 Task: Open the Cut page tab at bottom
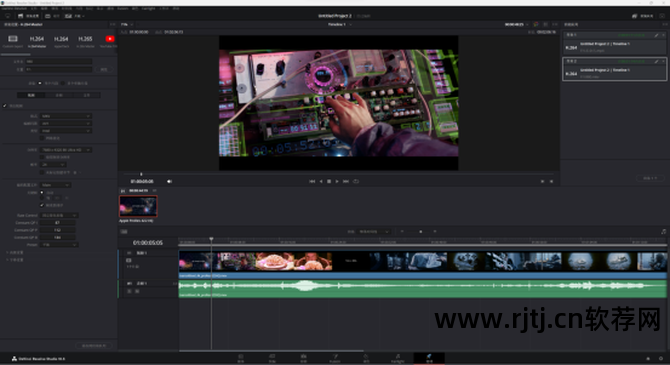pos(272,358)
